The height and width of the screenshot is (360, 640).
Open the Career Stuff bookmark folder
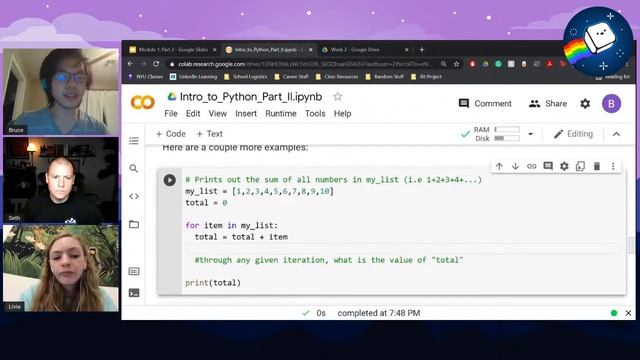291,77
